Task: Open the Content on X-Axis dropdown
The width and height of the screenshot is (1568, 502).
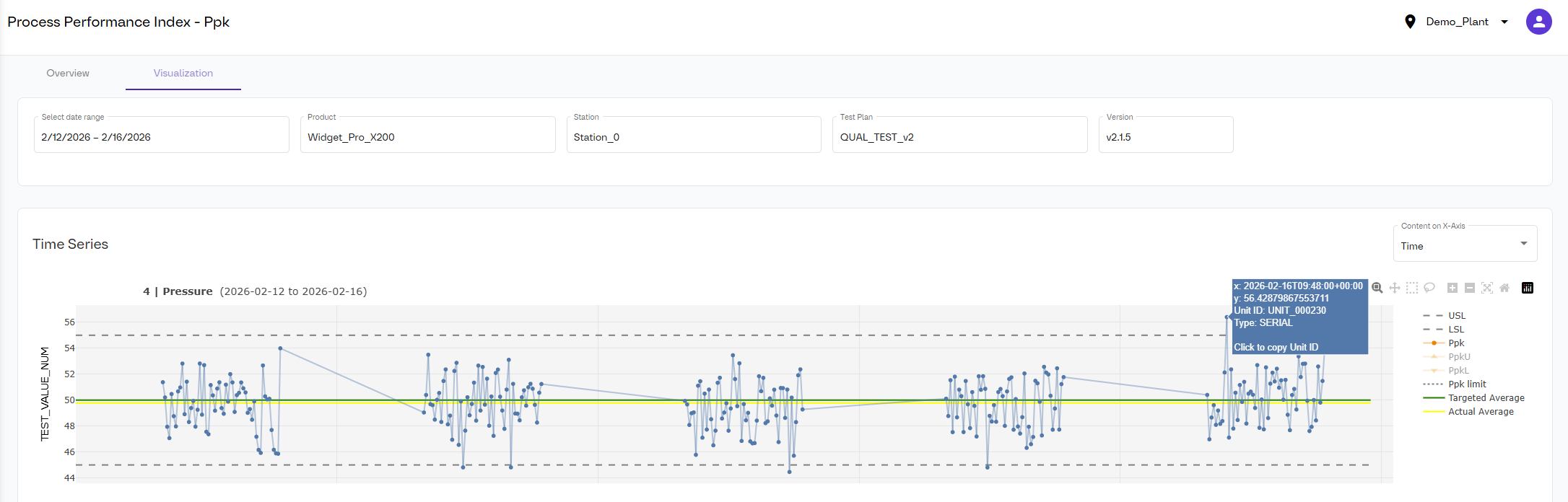Action: click(x=1464, y=246)
